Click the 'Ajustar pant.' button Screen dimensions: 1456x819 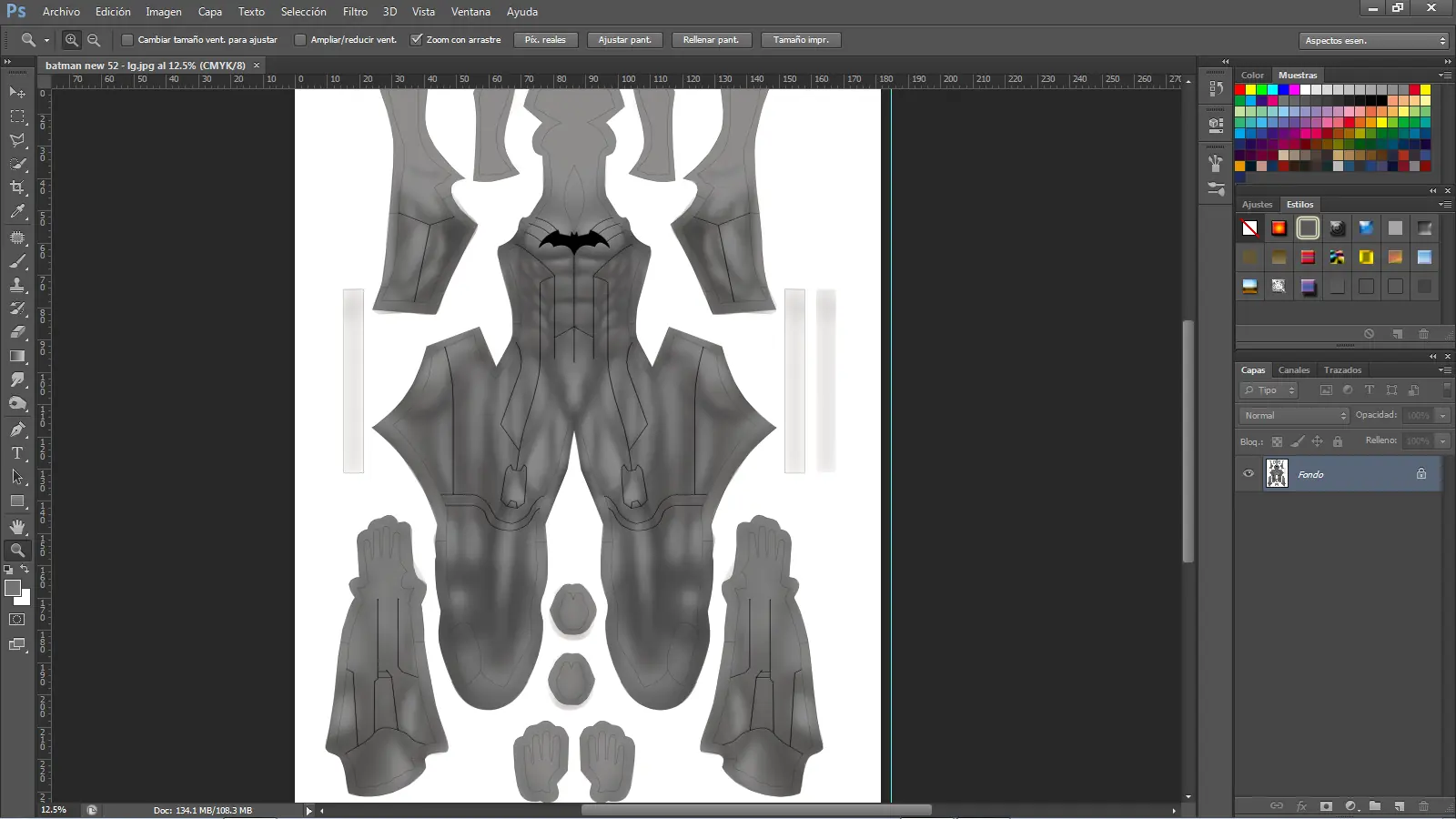click(x=625, y=40)
